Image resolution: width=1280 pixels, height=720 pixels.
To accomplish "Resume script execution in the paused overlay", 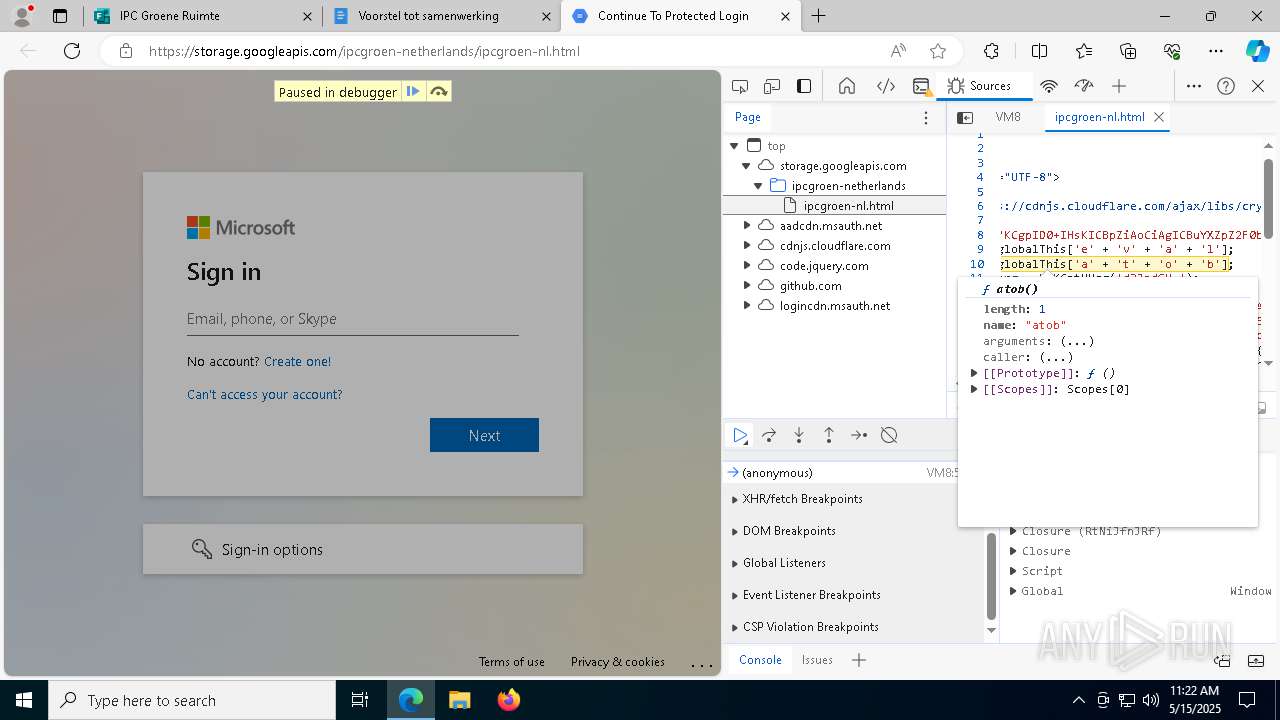I will pyautogui.click(x=413, y=92).
